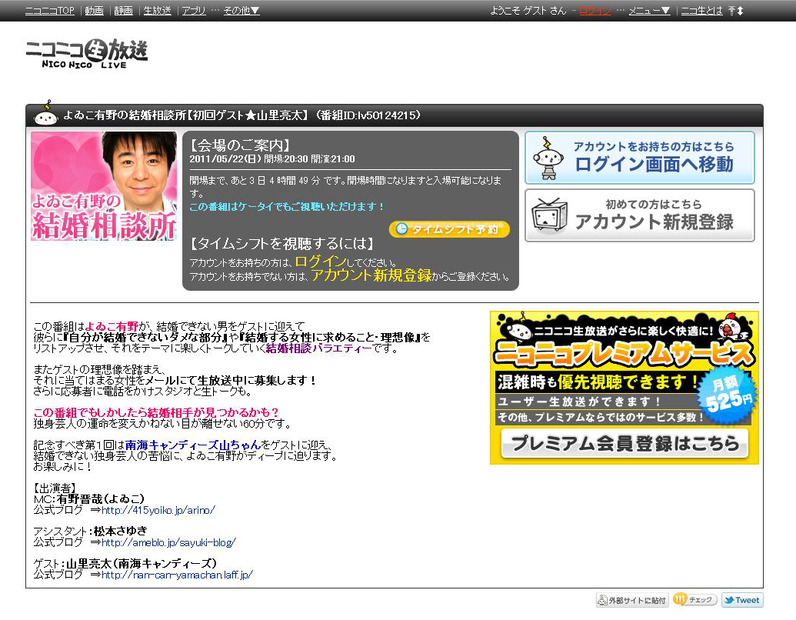
Task: Click the 混雑時も優先視聴できます! banner text
Action: click(x=598, y=382)
